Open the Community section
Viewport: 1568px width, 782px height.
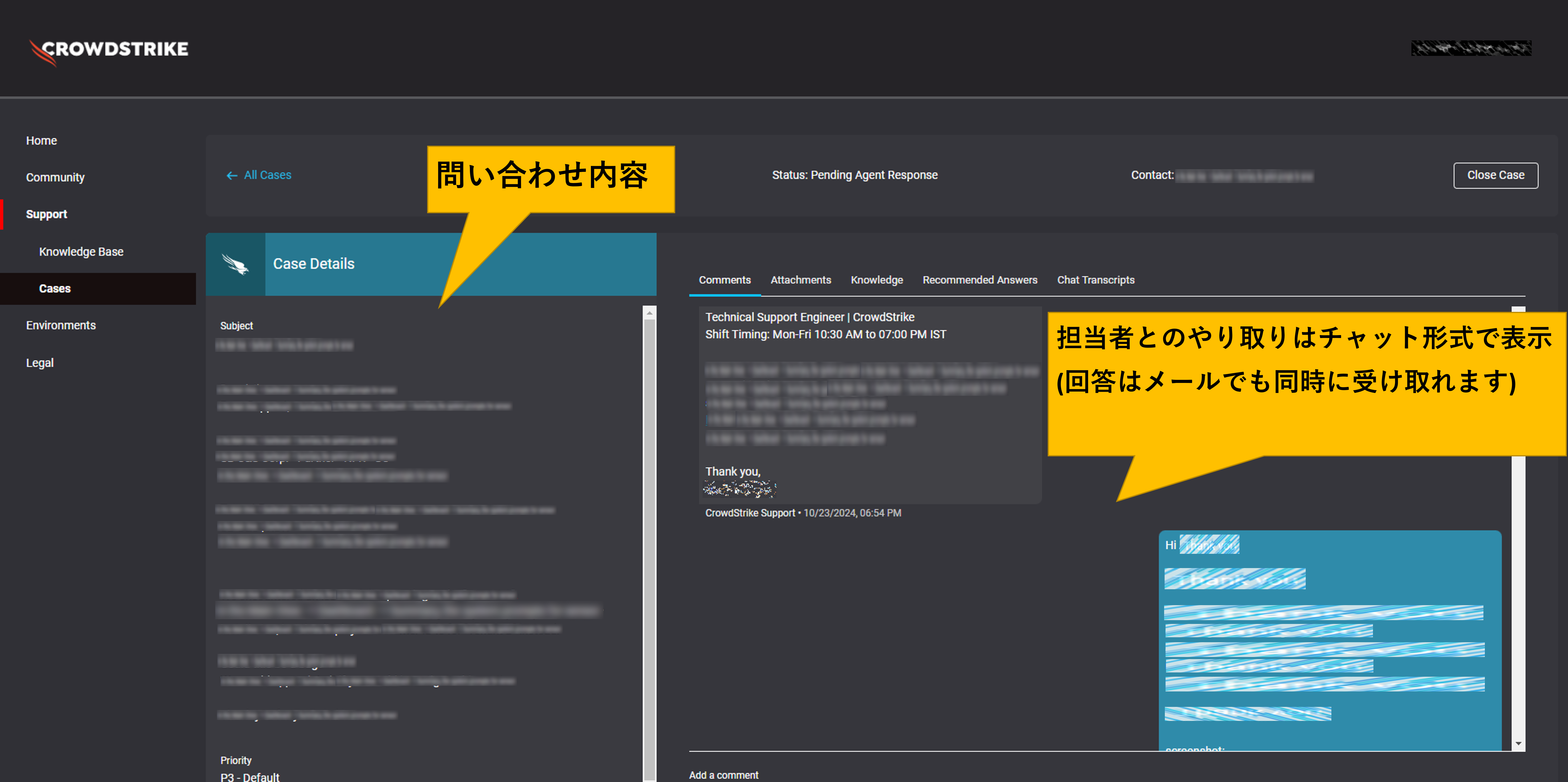(55, 178)
